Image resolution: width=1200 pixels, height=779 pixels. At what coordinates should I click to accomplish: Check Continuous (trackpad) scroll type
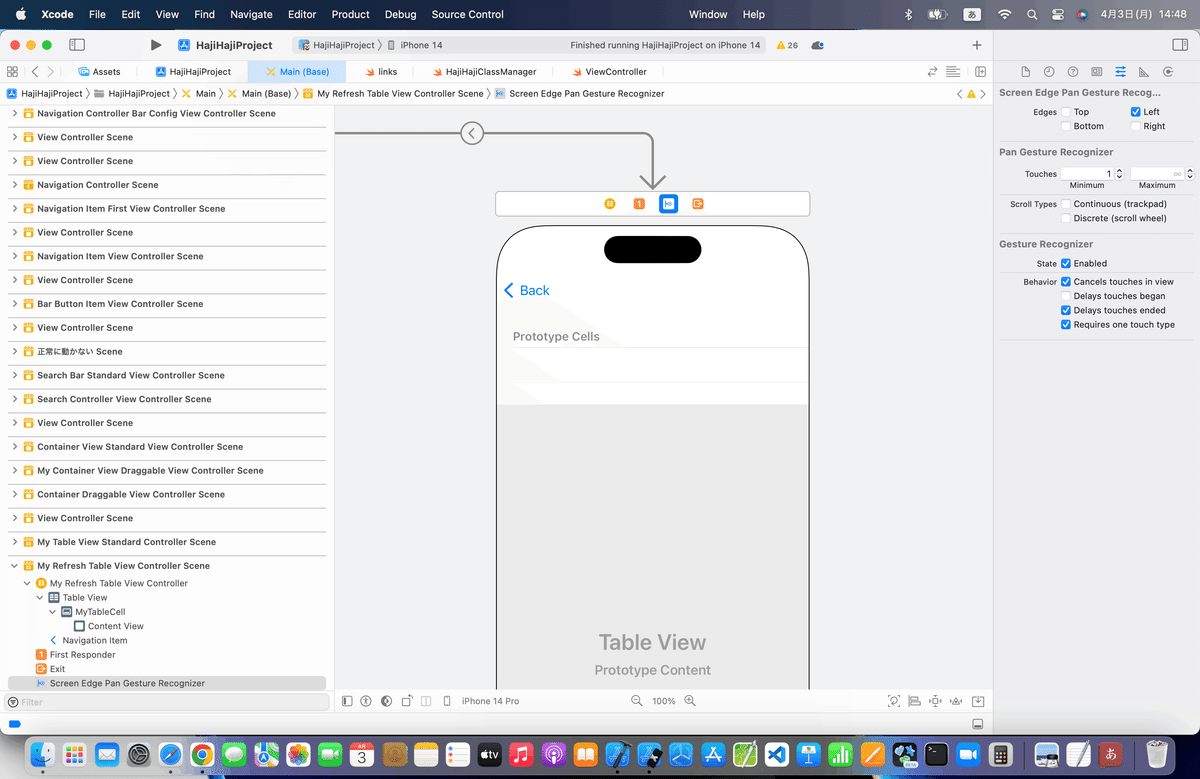click(1066, 204)
